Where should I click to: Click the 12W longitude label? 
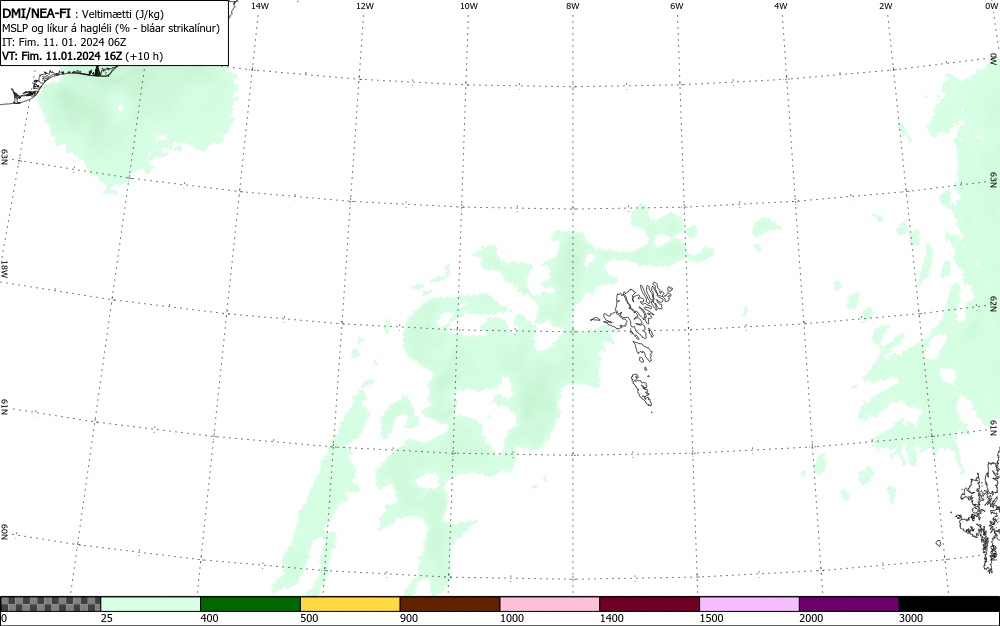(365, 6)
